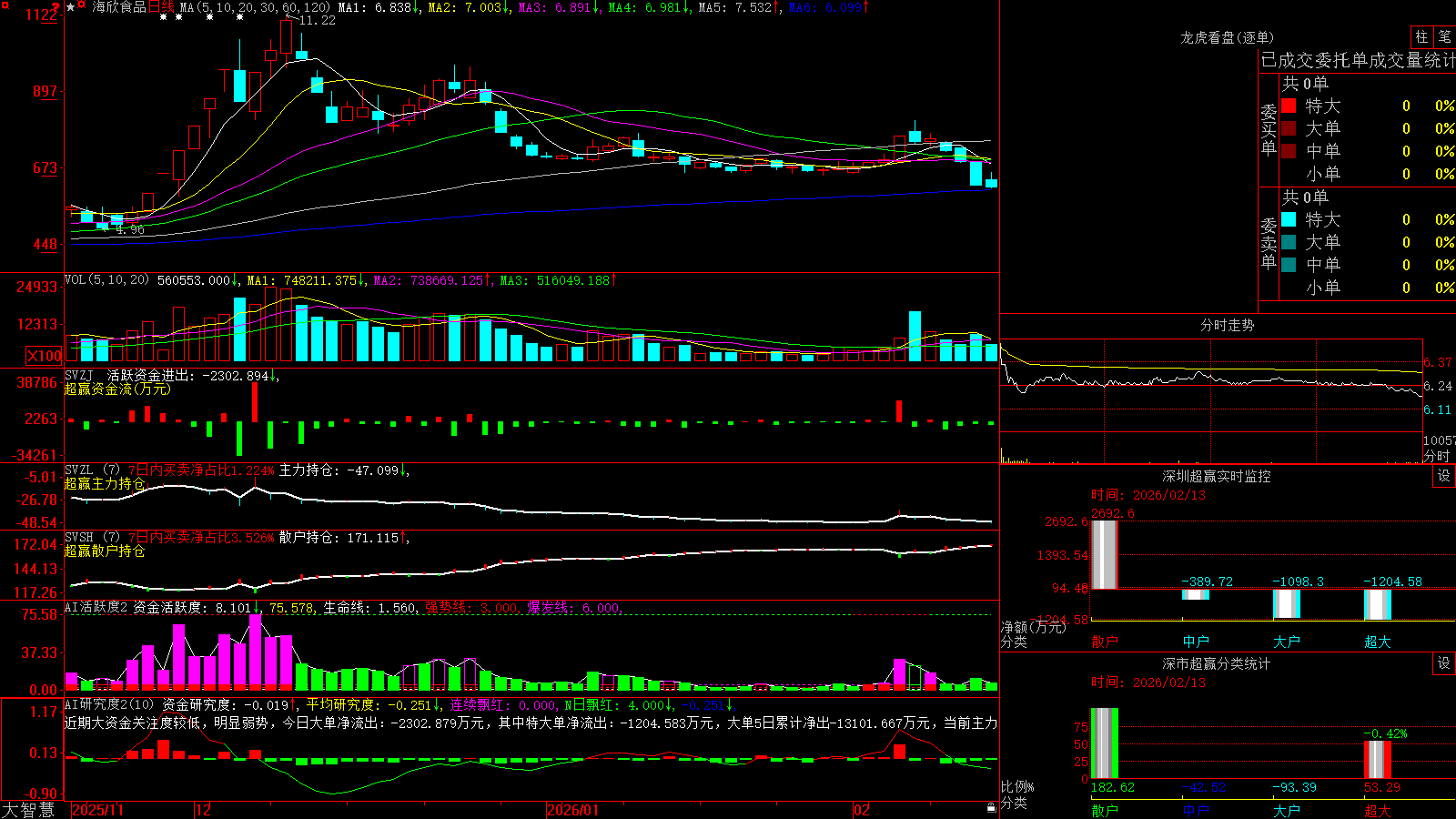Open 设 settings for 深圳超赢实时监控 panel

coord(1444,476)
